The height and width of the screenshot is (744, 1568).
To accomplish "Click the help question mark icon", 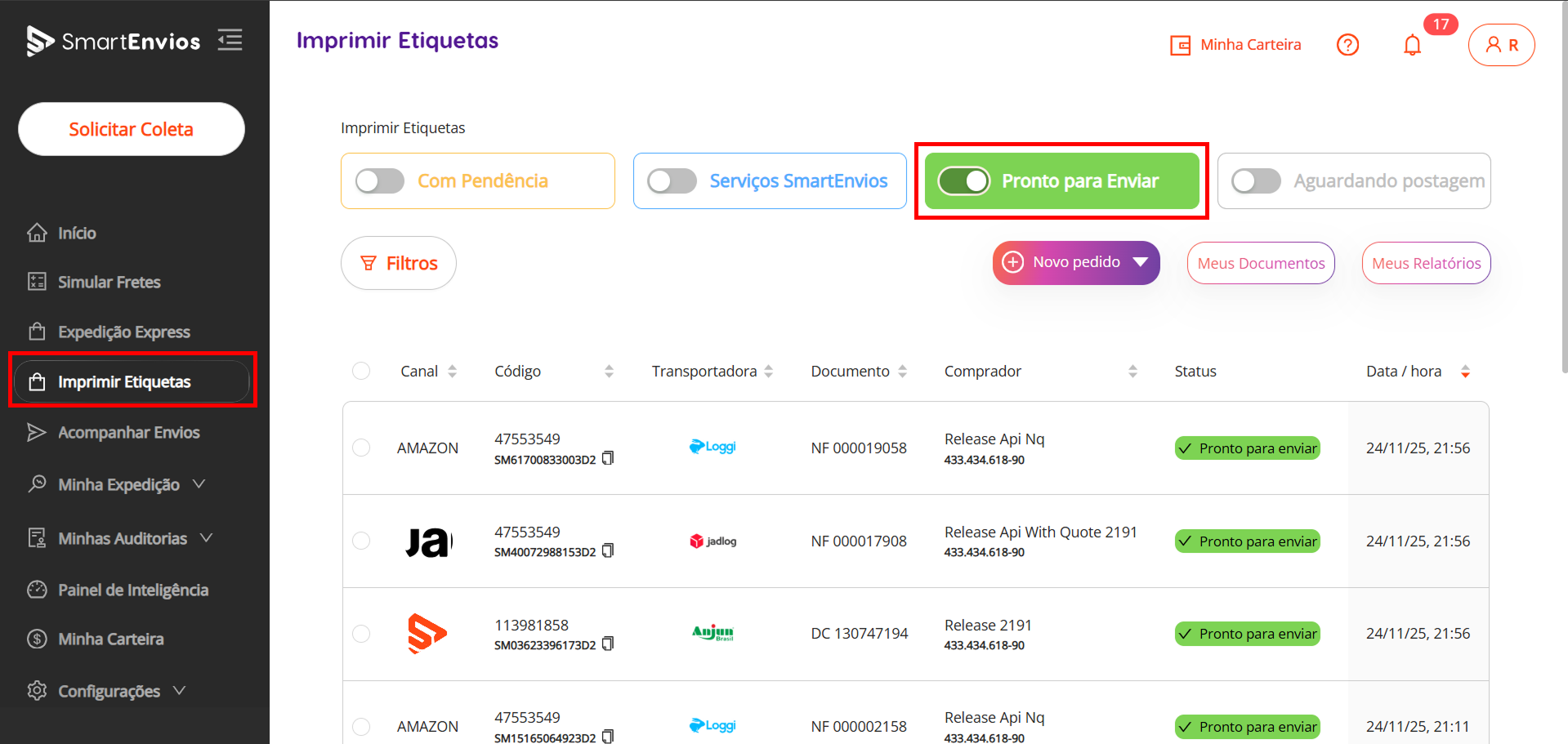I will (x=1347, y=45).
